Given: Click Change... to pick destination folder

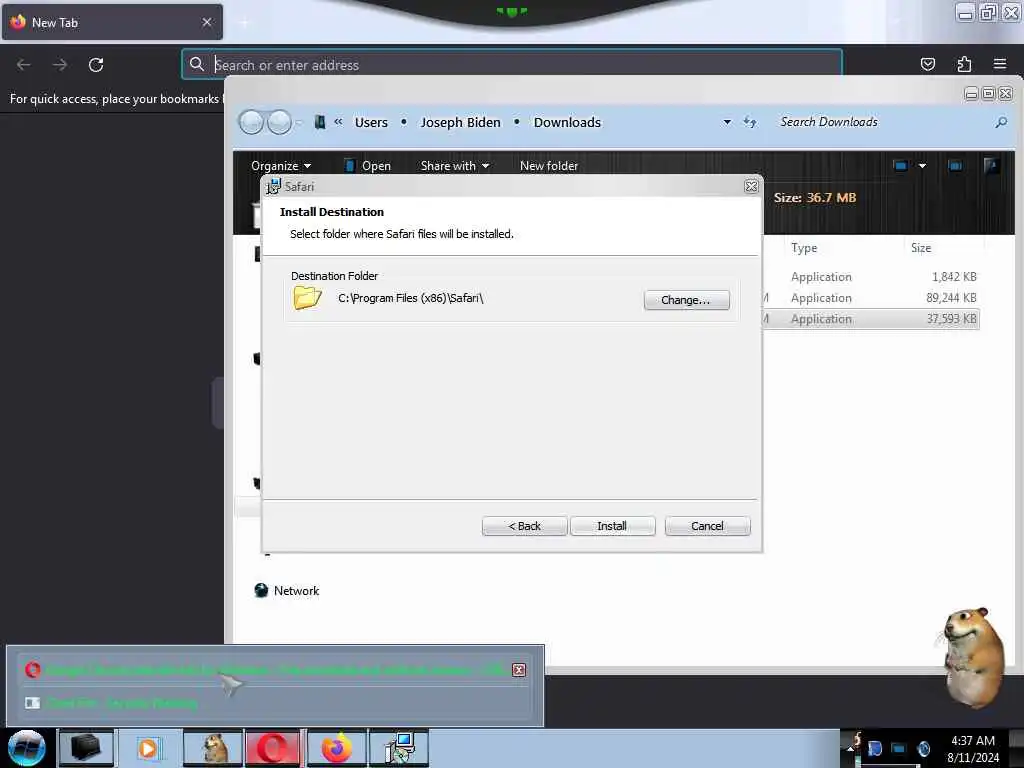Looking at the screenshot, I should 686,300.
